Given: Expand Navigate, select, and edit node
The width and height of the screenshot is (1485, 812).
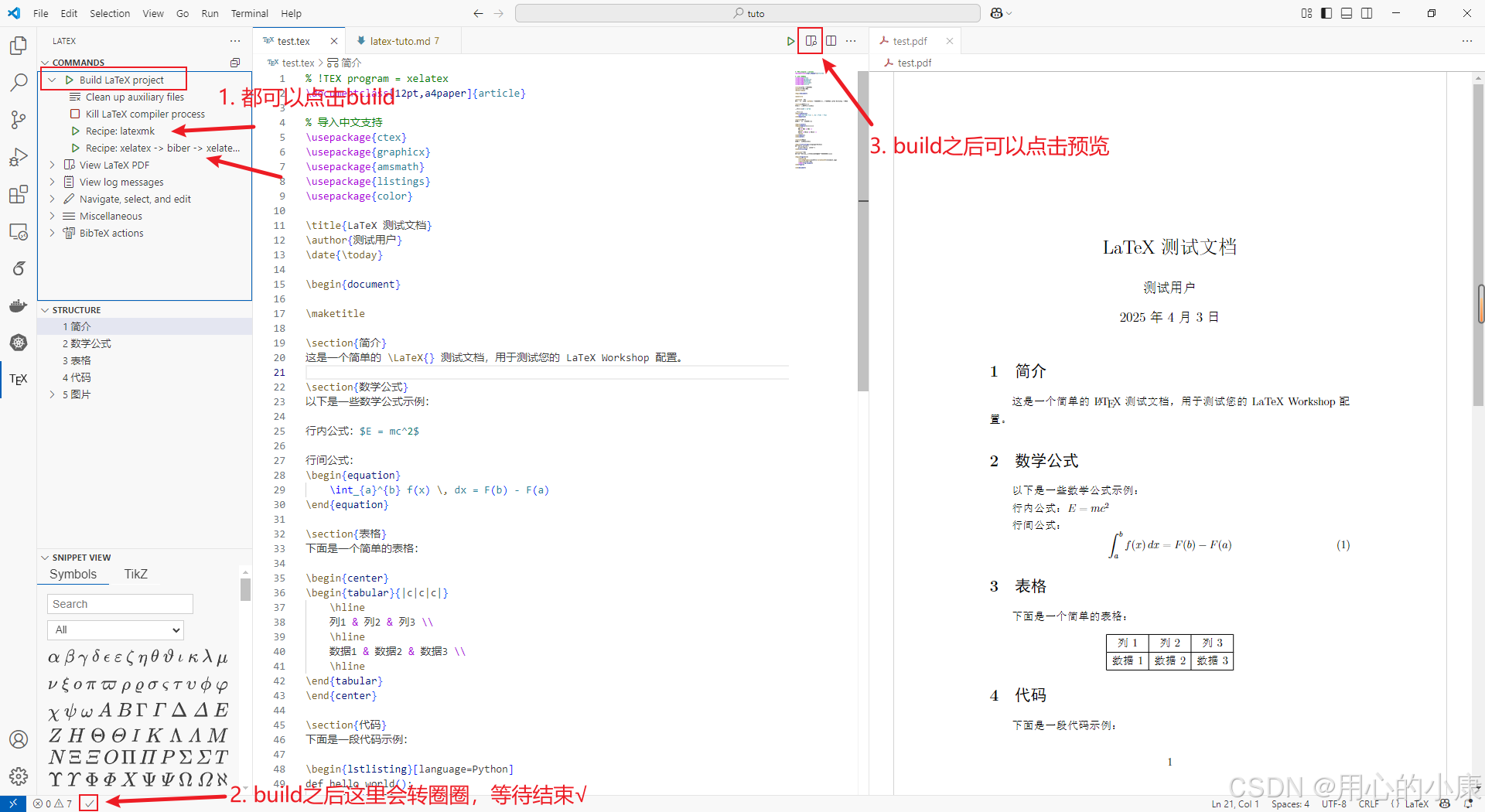Looking at the screenshot, I should tap(52, 199).
